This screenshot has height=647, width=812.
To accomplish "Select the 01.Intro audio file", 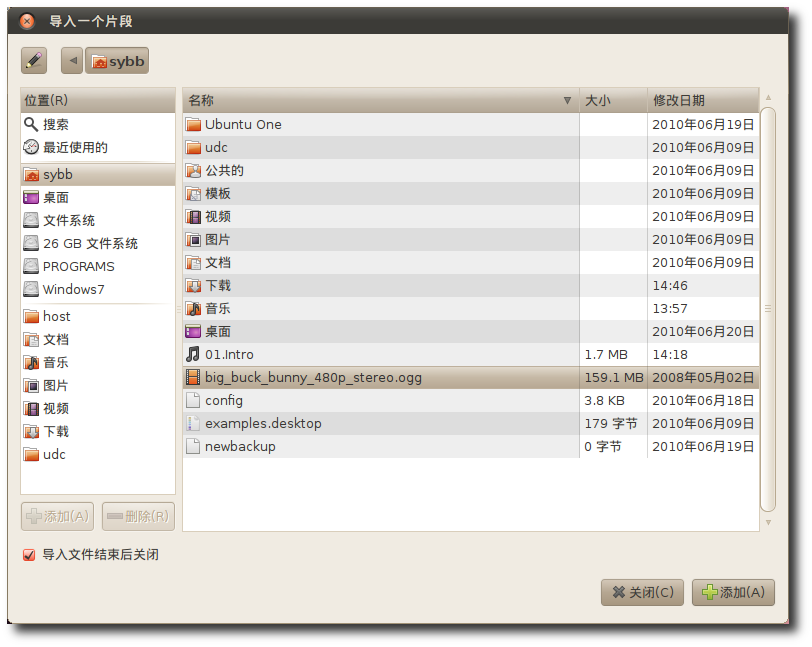I will [471, 354].
